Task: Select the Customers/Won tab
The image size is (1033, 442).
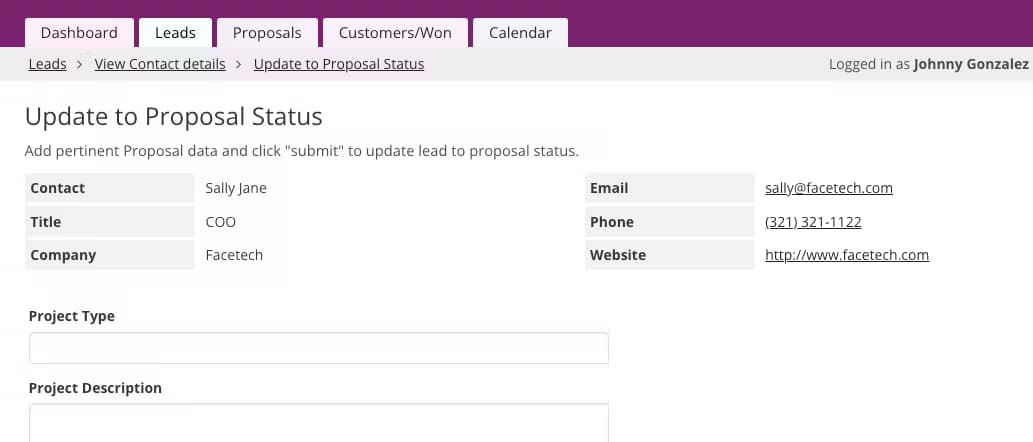Action: (x=395, y=33)
